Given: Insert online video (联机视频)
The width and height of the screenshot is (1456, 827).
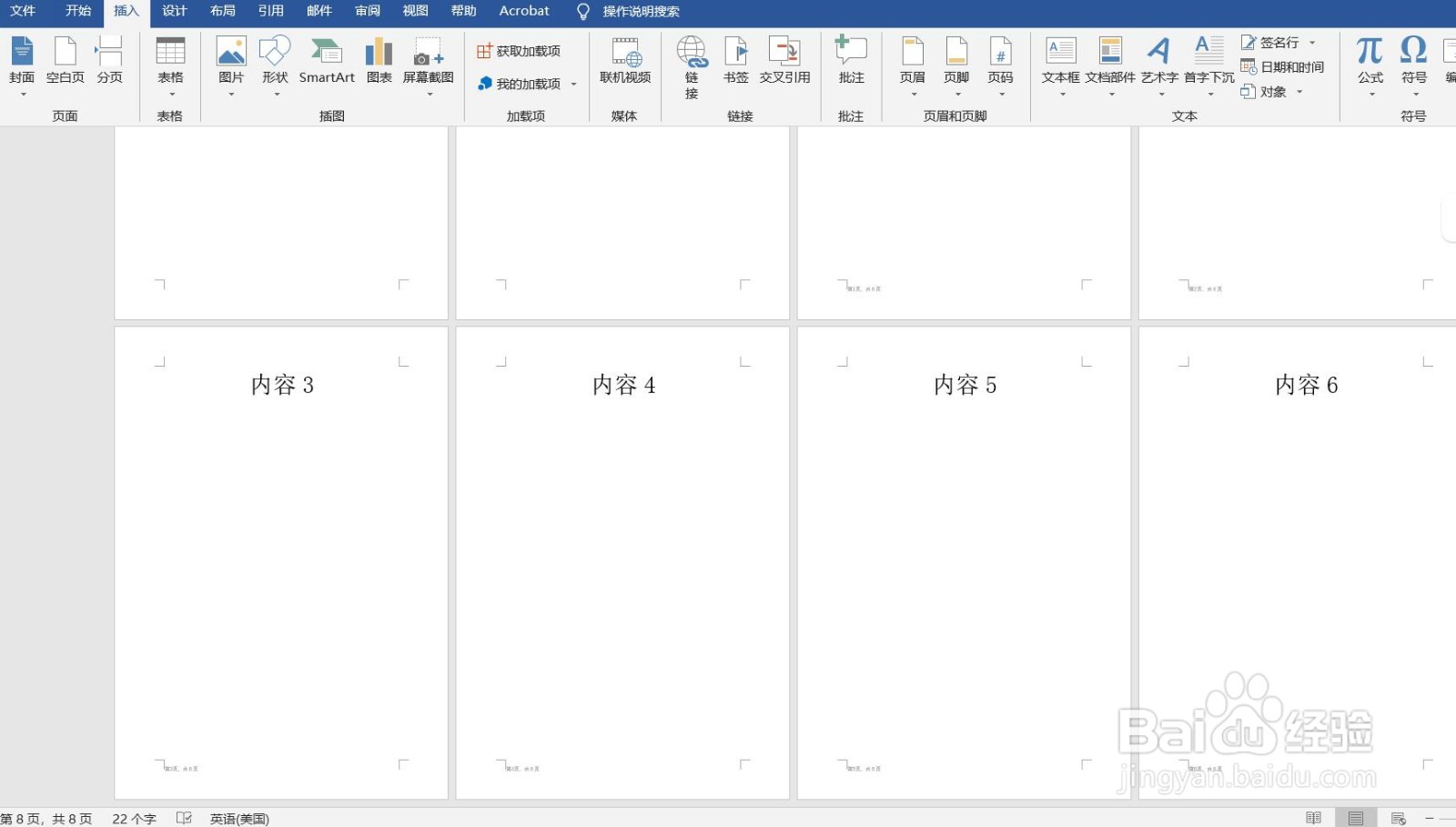Looking at the screenshot, I should point(625,60).
